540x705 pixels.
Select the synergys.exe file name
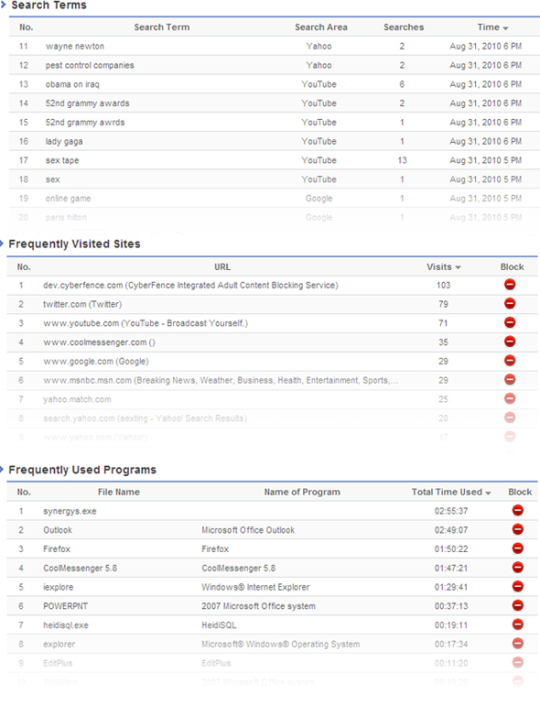[70, 511]
